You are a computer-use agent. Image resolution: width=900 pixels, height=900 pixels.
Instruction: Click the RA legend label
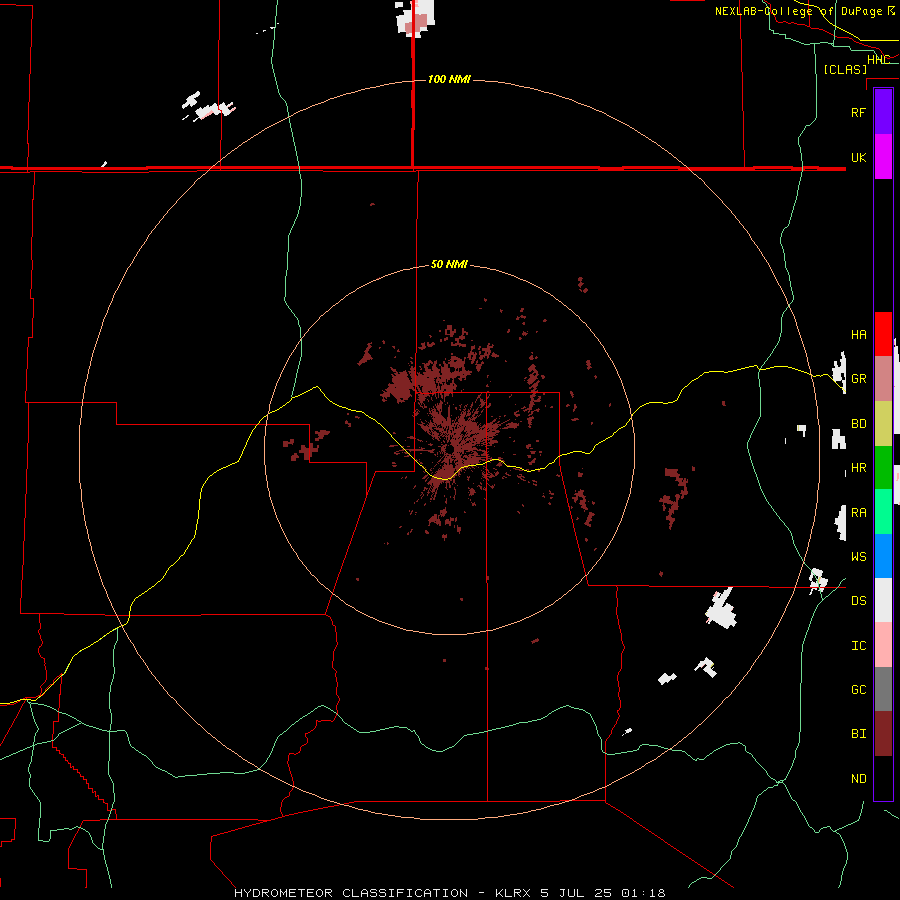[x=858, y=513]
